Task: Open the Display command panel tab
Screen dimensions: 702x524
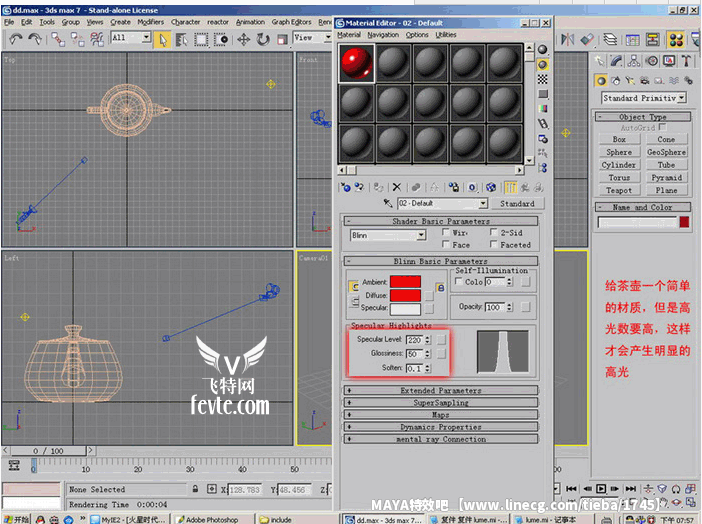Action: click(x=669, y=61)
